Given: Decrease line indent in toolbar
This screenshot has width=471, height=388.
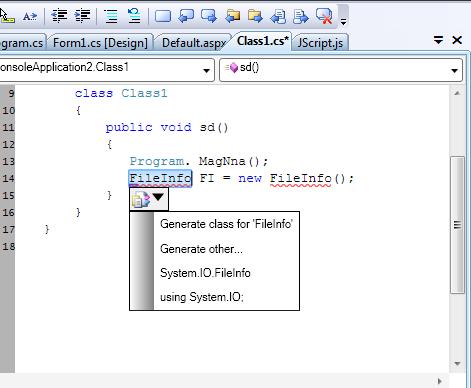Looking at the screenshot, I should point(59,16).
